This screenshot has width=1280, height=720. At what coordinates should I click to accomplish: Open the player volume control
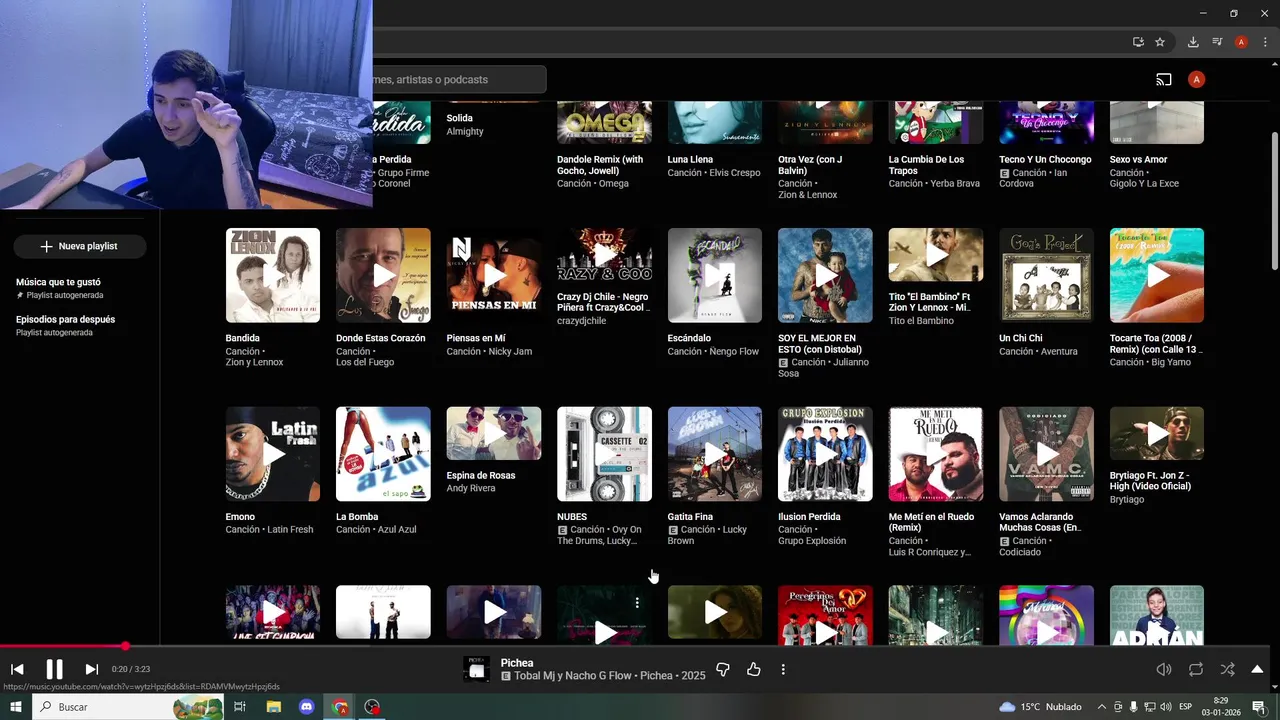[1164, 669]
